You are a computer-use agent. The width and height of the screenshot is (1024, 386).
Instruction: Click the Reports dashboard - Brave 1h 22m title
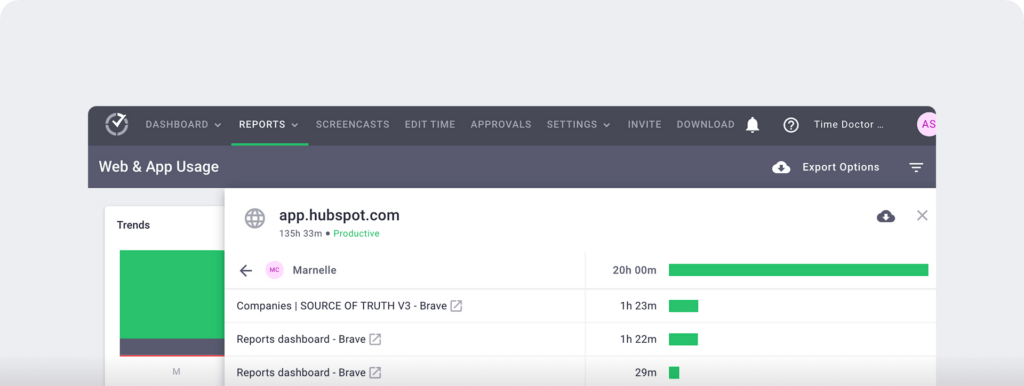(x=301, y=340)
